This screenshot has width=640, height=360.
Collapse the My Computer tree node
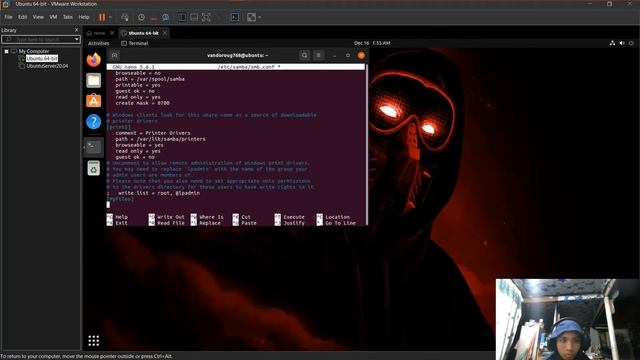tap(7, 51)
